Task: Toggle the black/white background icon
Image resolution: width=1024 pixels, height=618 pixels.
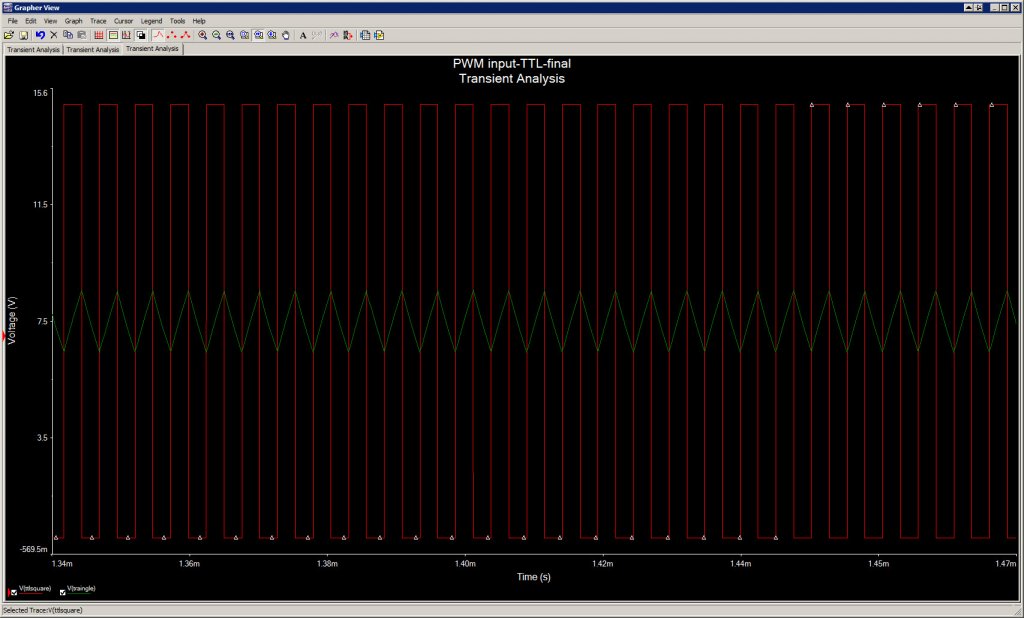Action: 140,35
